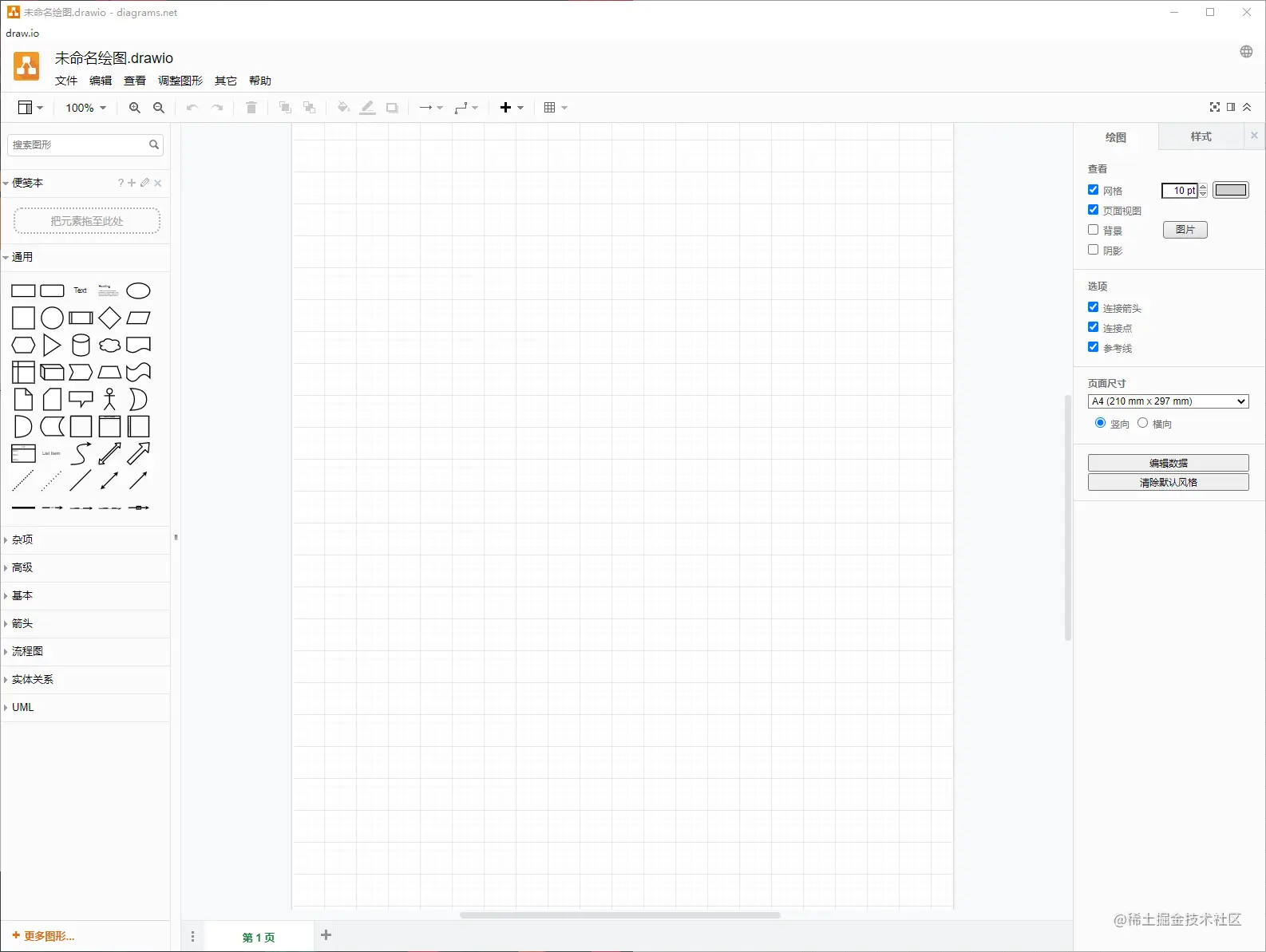Uncheck the 网格 grid checkbox
Image resolution: width=1266 pixels, height=952 pixels.
(1094, 190)
